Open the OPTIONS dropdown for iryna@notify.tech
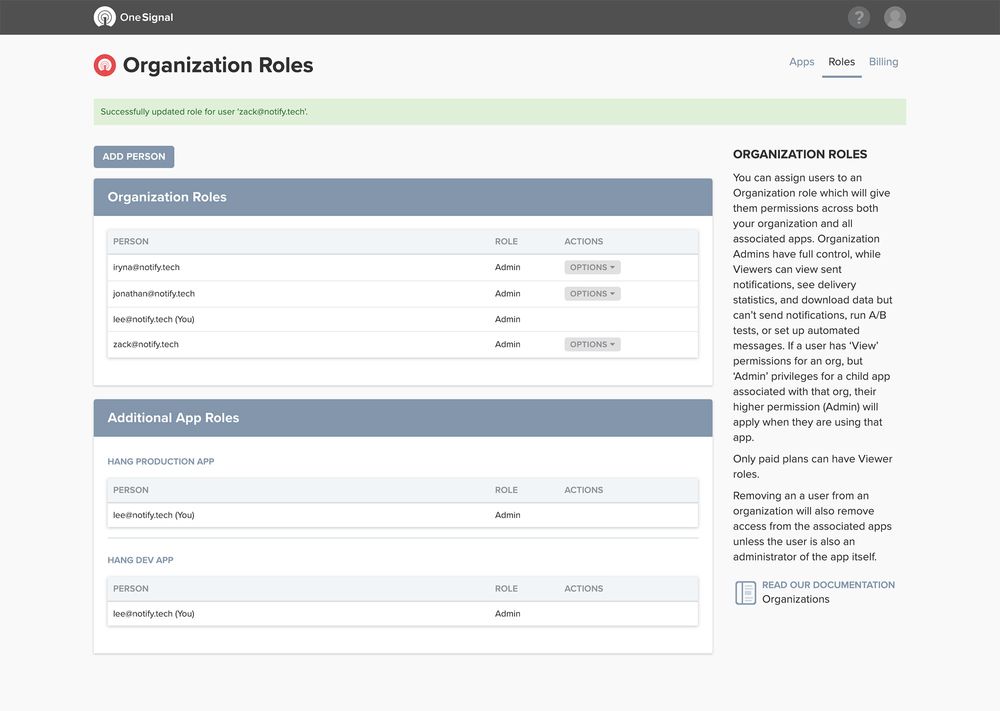Viewport: 1000px width, 711px height. pyautogui.click(x=592, y=267)
